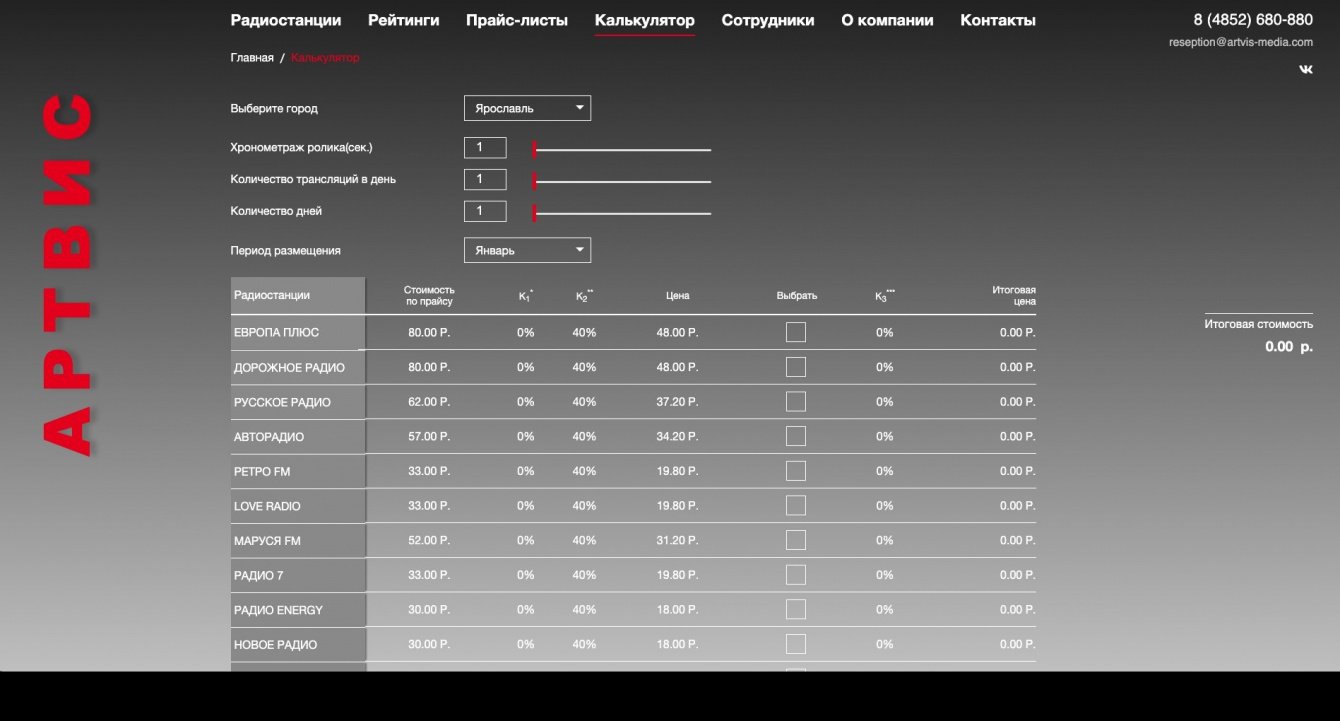Click the 0.00 р. total cost value

click(1289, 347)
